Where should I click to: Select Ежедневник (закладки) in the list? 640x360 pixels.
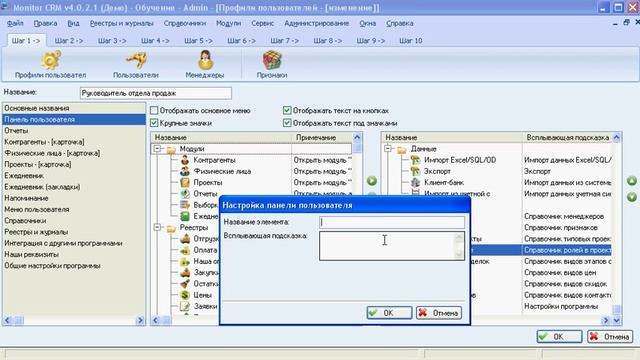73,187
